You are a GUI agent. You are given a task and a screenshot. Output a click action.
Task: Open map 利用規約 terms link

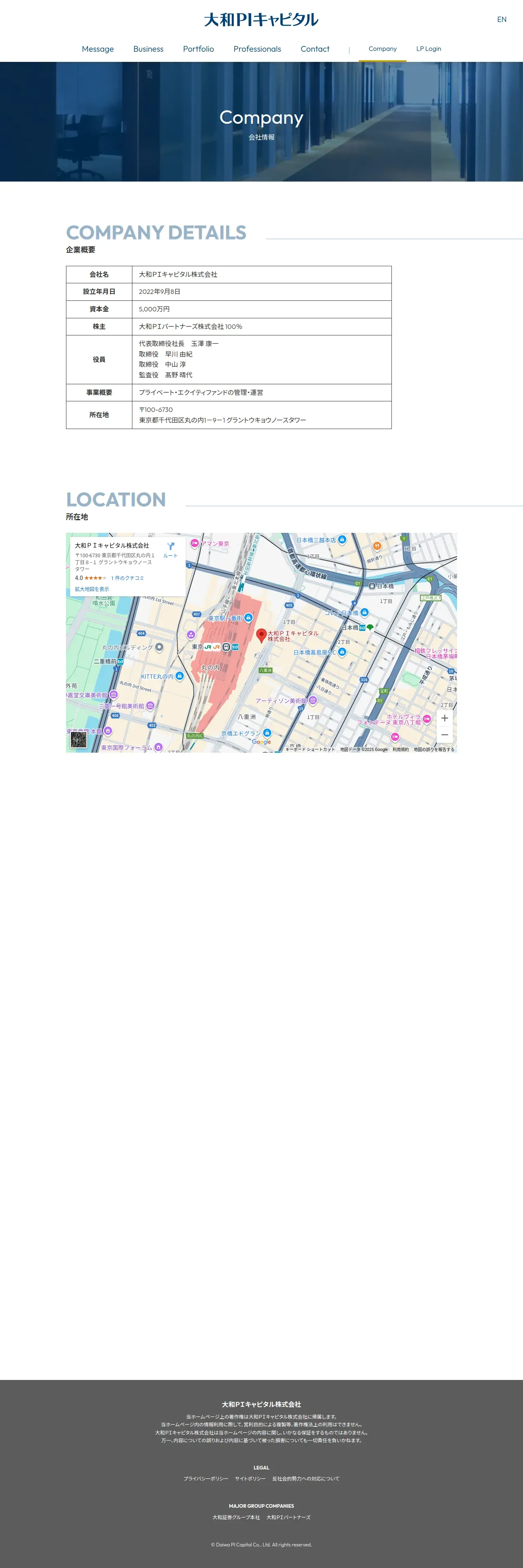coord(401,749)
